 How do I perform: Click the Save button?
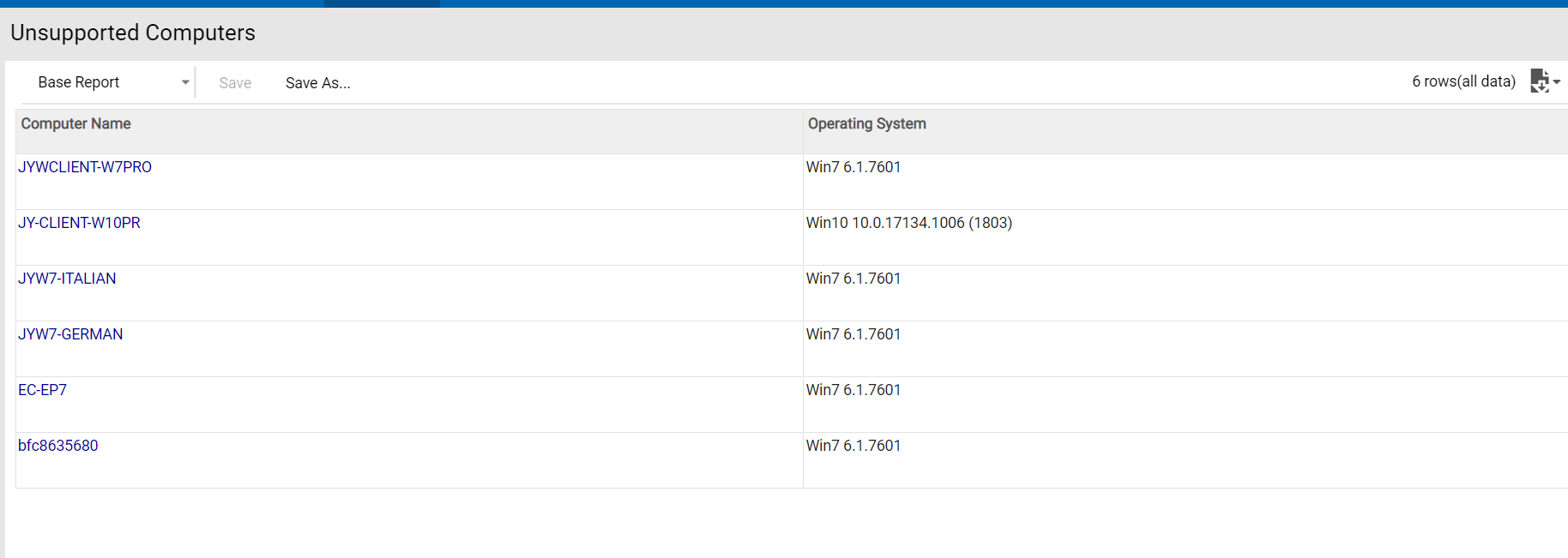(235, 83)
